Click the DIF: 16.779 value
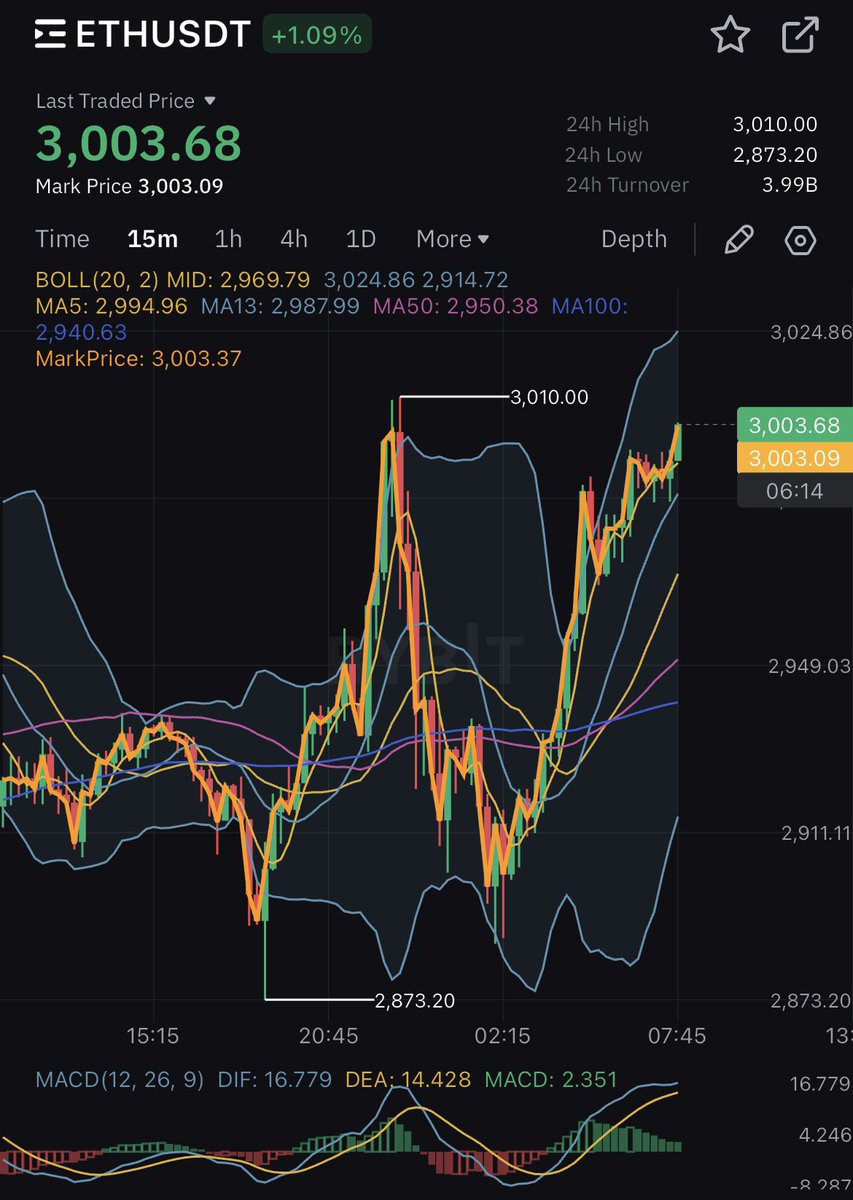 tap(275, 1080)
